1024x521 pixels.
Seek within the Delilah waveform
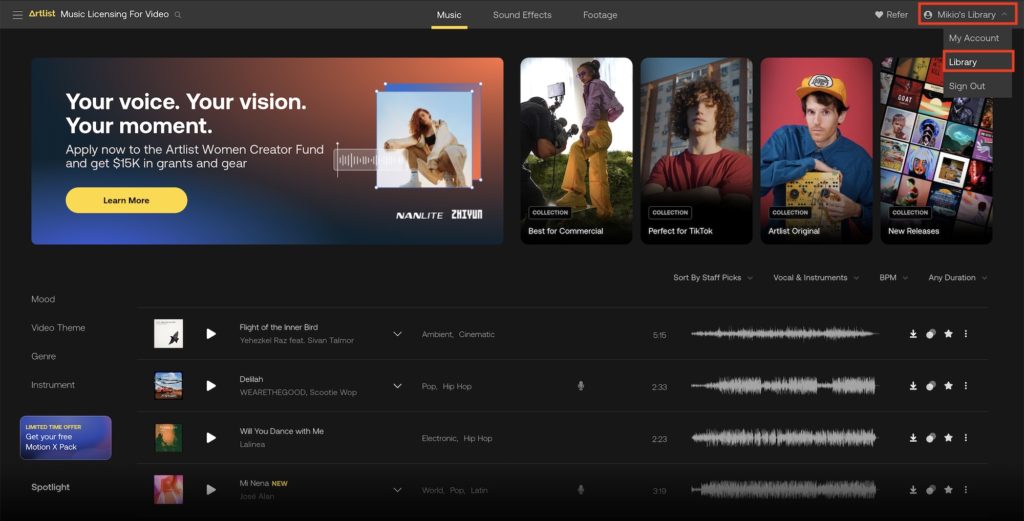[x=784, y=386]
